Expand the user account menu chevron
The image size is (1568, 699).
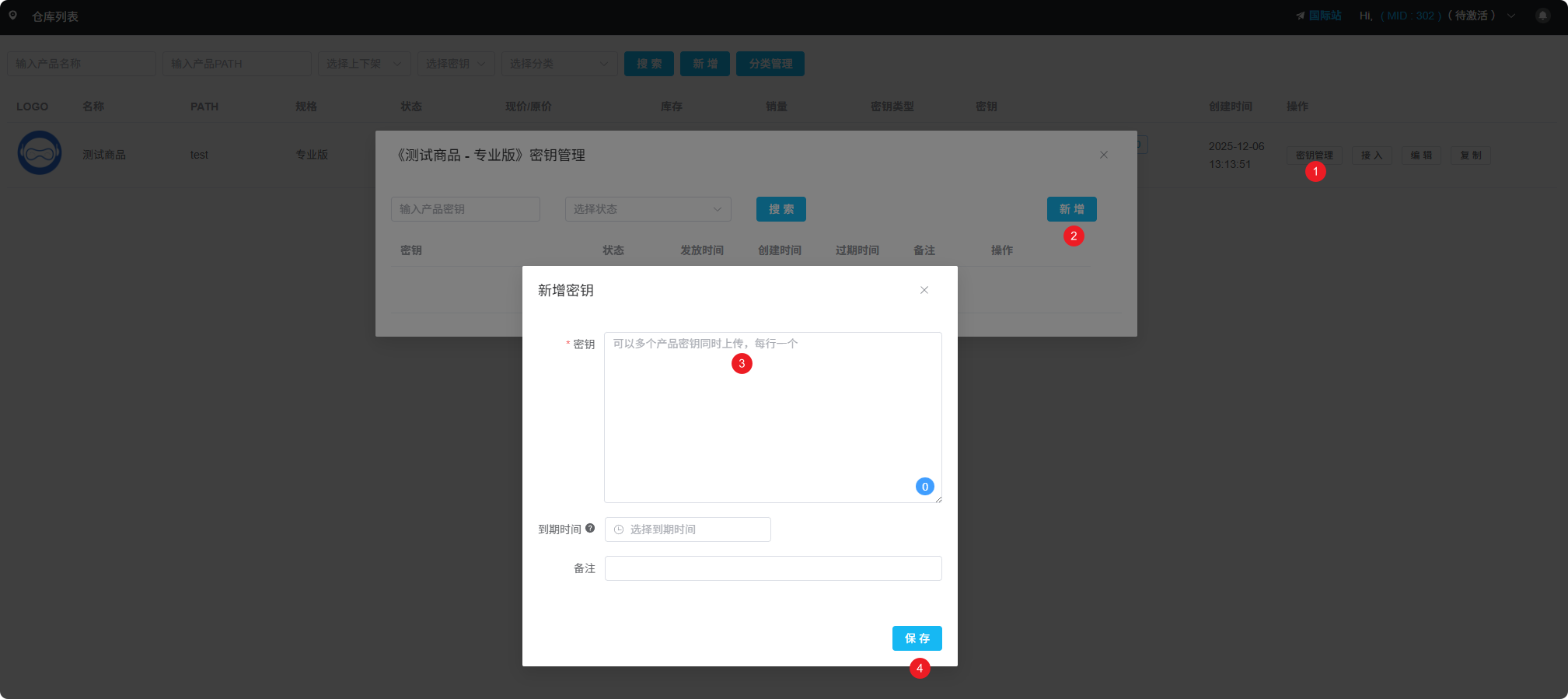(1511, 16)
